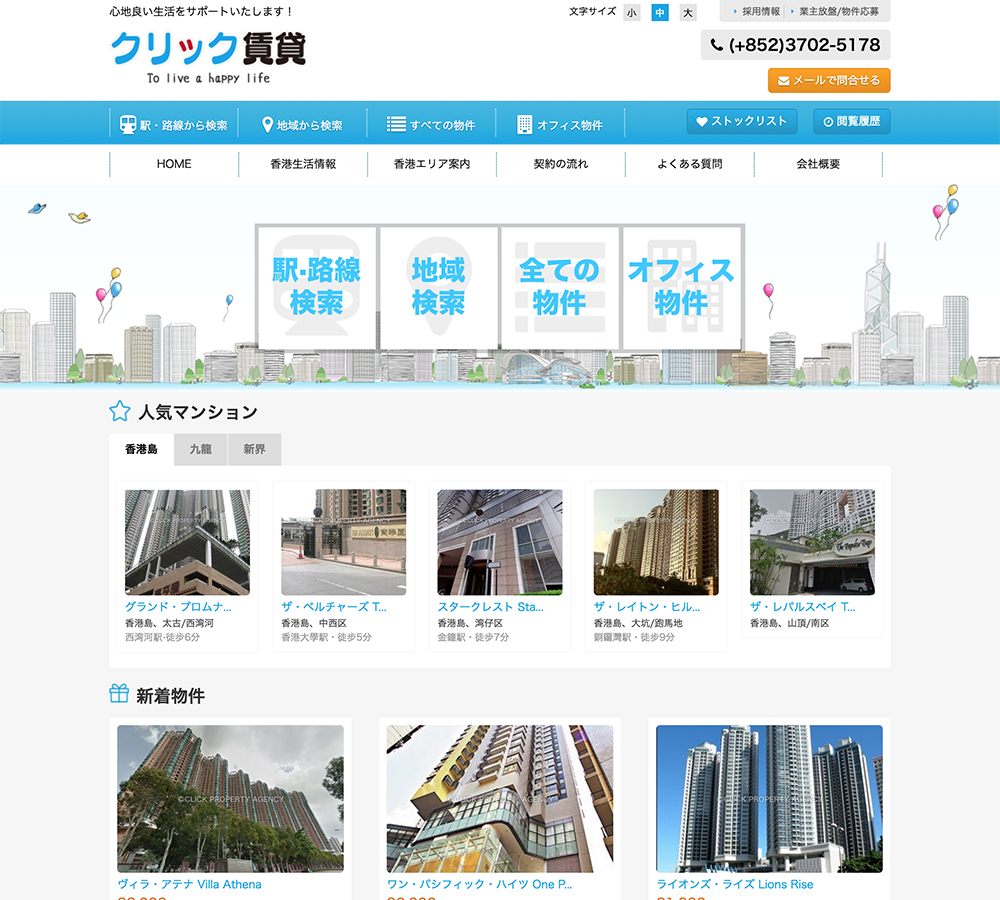Switch to the 九龍 tab
The image size is (1000, 900).
click(200, 449)
